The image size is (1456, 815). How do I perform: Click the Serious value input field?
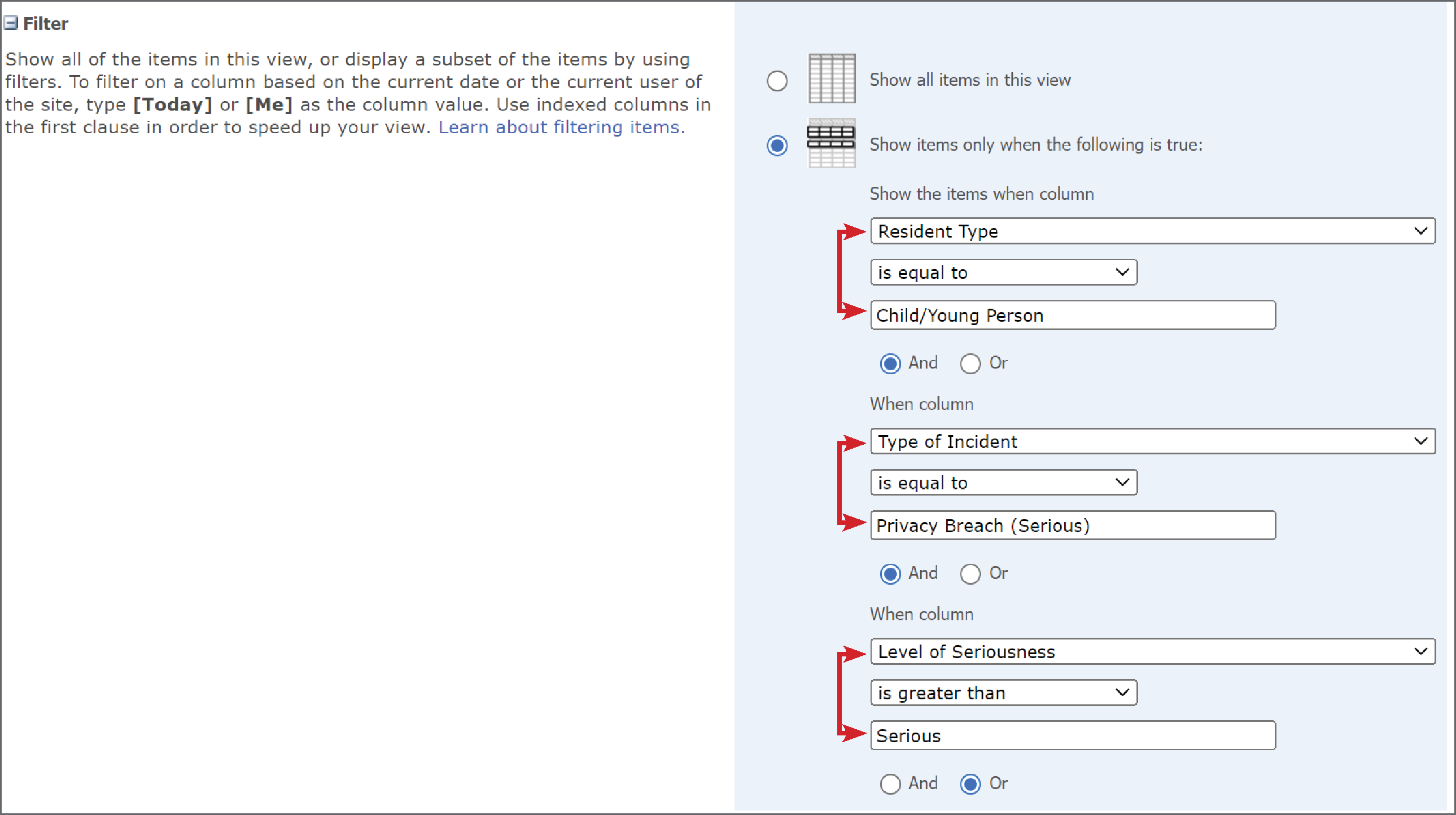[x=1073, y=735]
